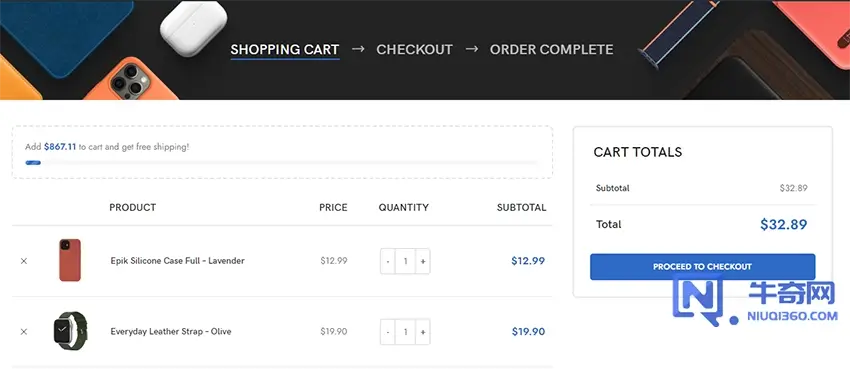Click the free shipping progress bar

[x=281, y=163]
